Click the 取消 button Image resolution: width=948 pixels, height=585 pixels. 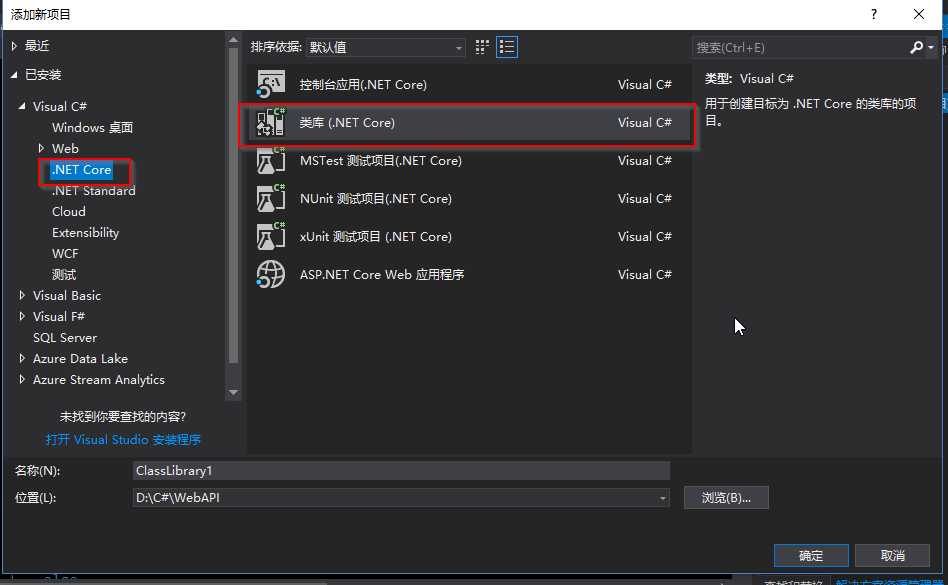[892, 555]
